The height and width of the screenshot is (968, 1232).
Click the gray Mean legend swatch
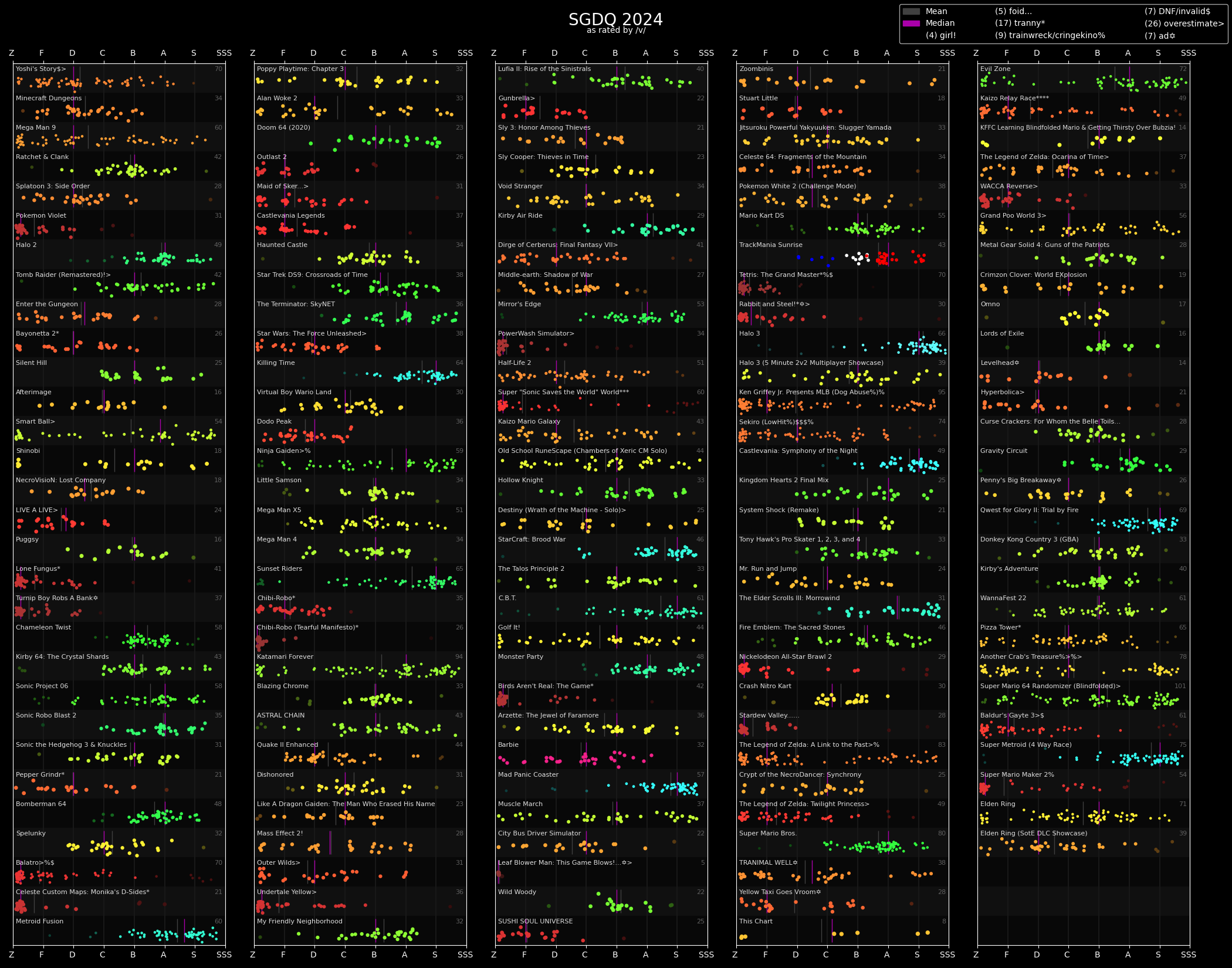(x=911, y=11)
